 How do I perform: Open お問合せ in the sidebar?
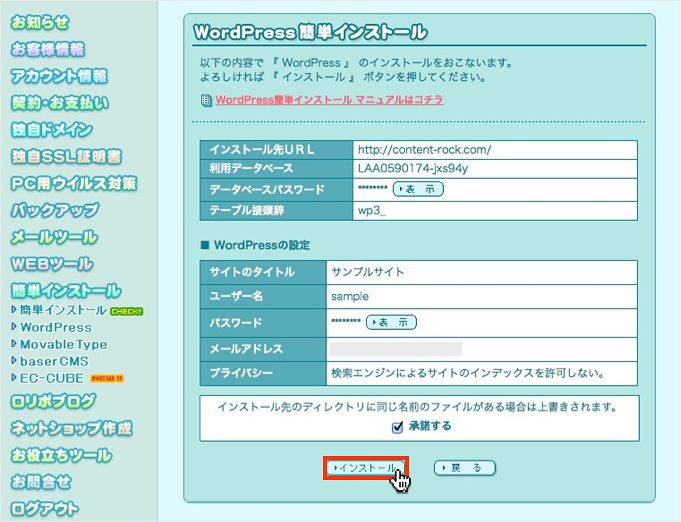pos(41,482)
